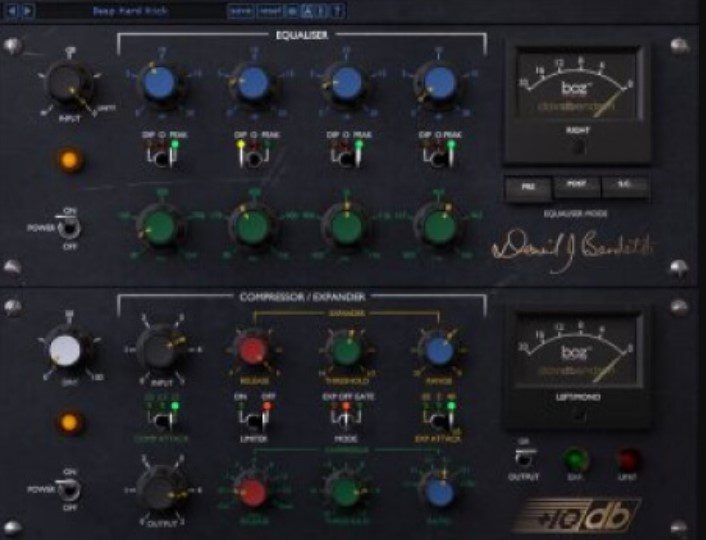Click the white DRY mix knob
This screenshot has width=706, height=540.
[x=66, y=351]
